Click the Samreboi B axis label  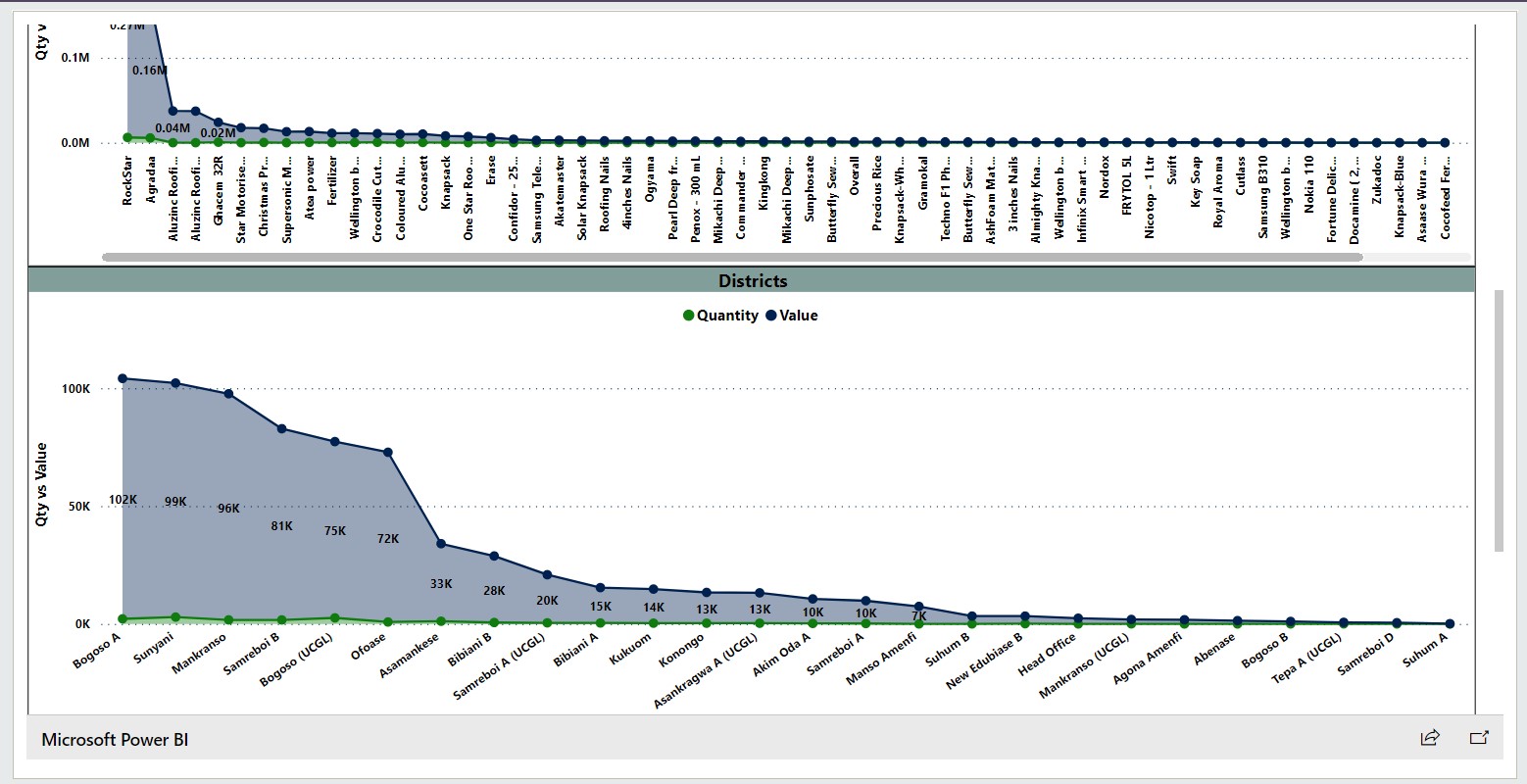tap(254, 653)
